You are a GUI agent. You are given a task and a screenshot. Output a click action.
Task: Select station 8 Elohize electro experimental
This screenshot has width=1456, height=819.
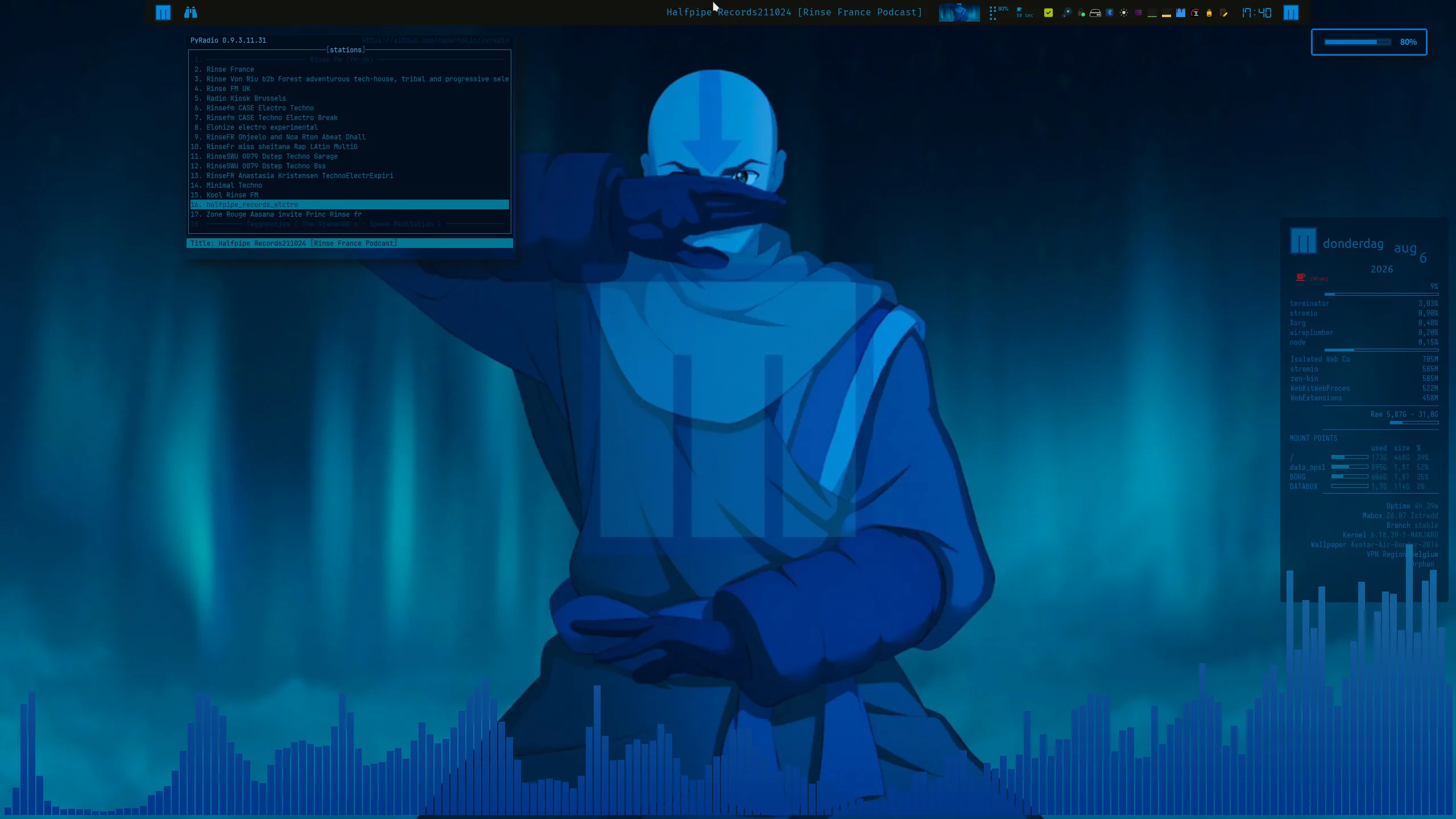click(350, 127)
